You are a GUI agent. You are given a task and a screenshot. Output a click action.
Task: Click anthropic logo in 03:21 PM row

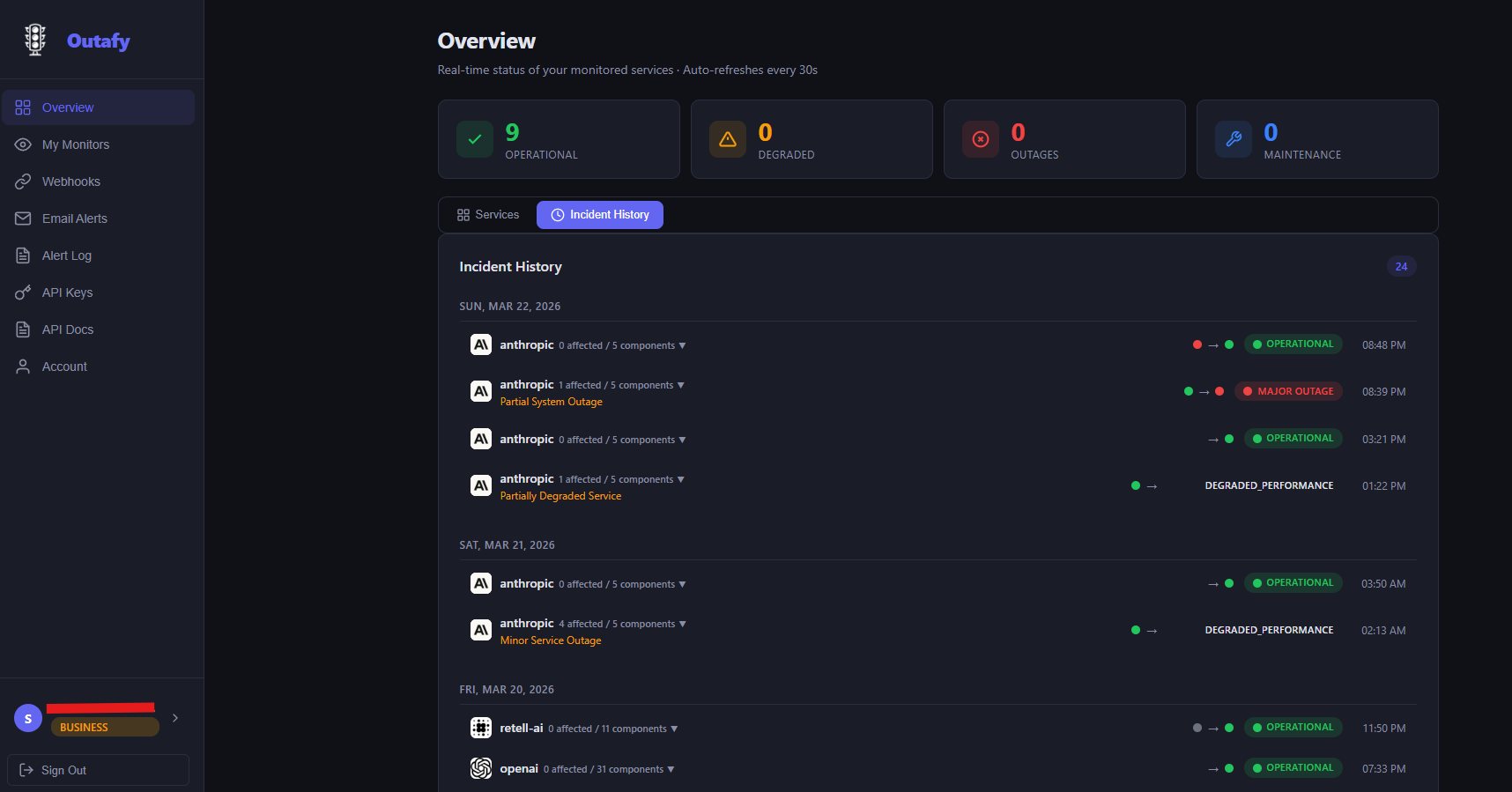point(481,439)
